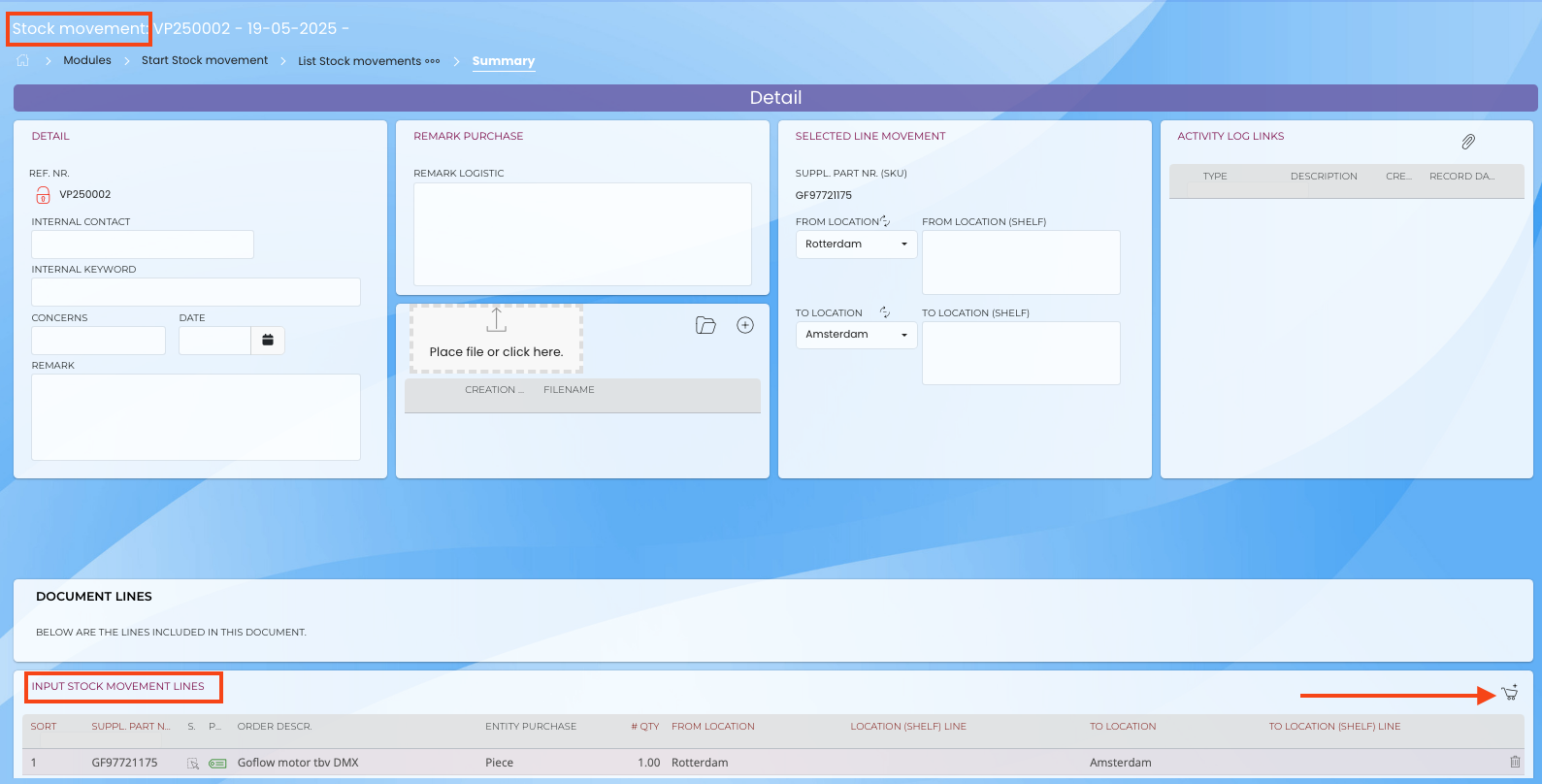Sort activity log by Description column

1324,177
